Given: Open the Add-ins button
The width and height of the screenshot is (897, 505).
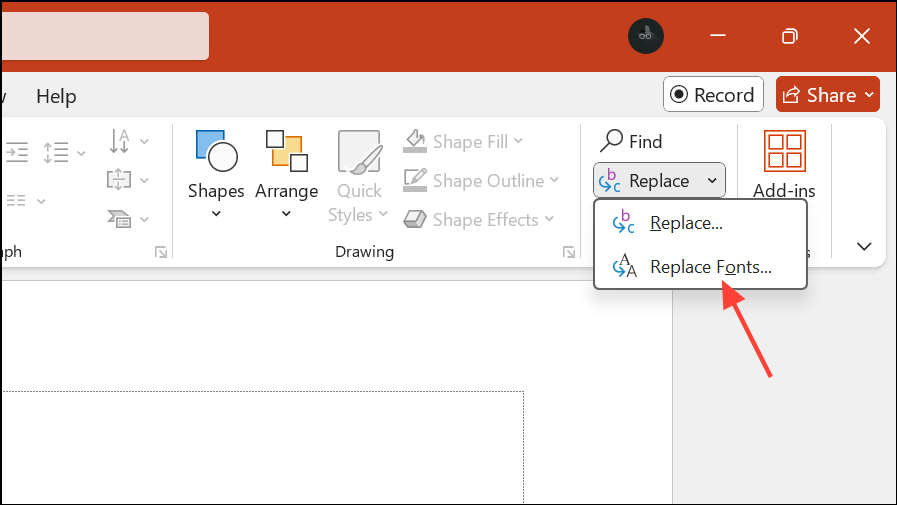Looking at the screenshot, I should [784, 165].
